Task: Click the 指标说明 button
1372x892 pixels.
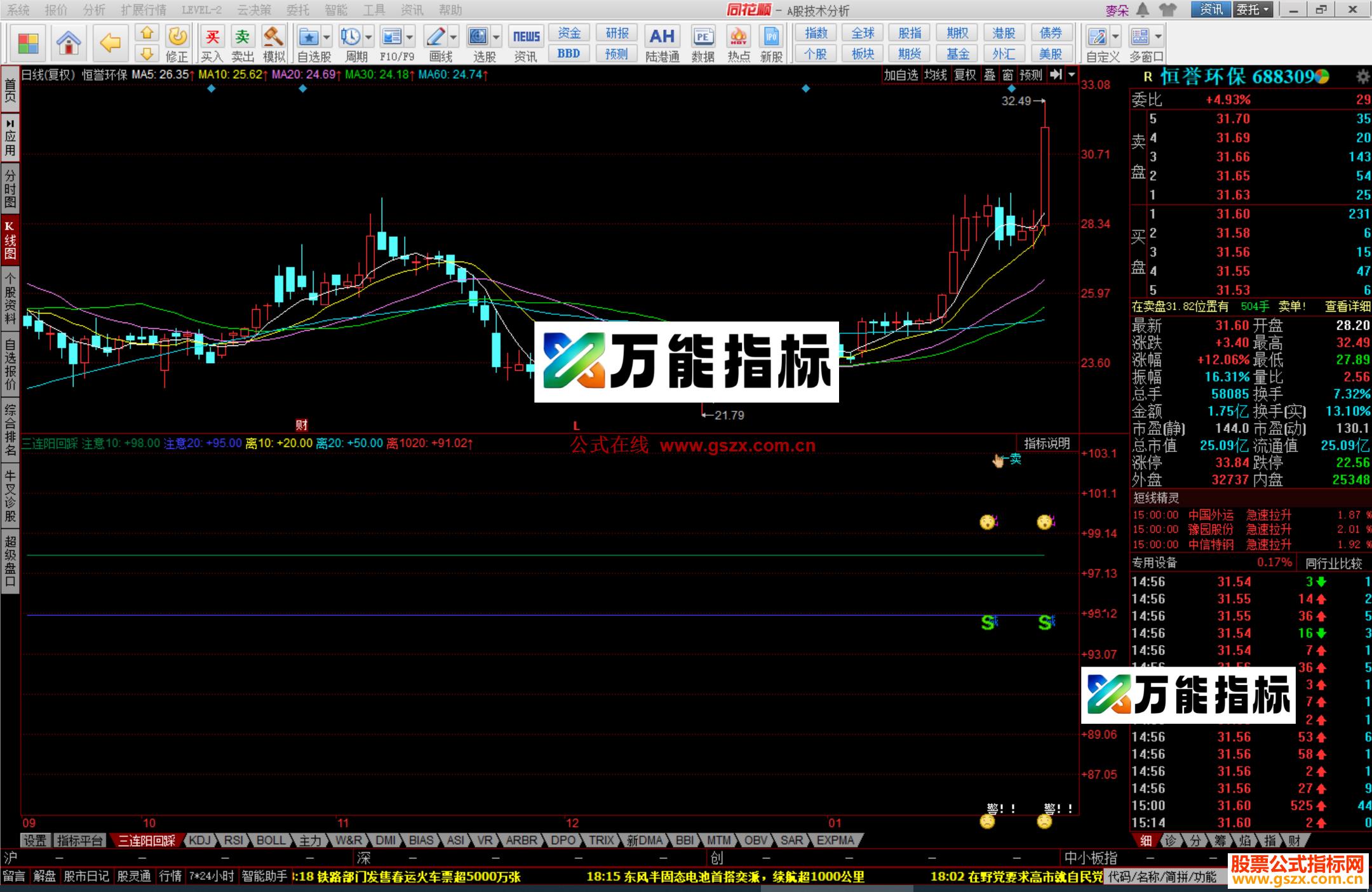Action: 1047,443
